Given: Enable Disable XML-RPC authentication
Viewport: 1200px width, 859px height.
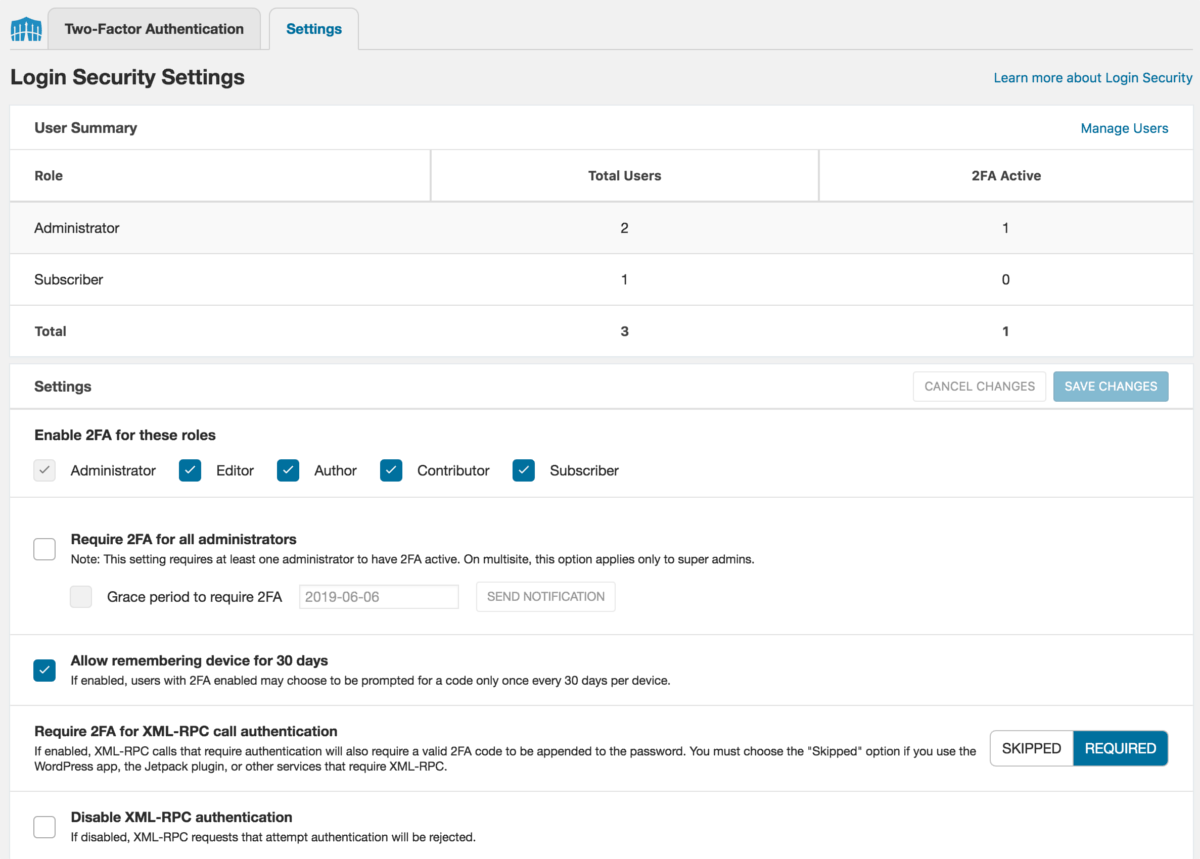Looking at the screenshot, I should point(44,826).
